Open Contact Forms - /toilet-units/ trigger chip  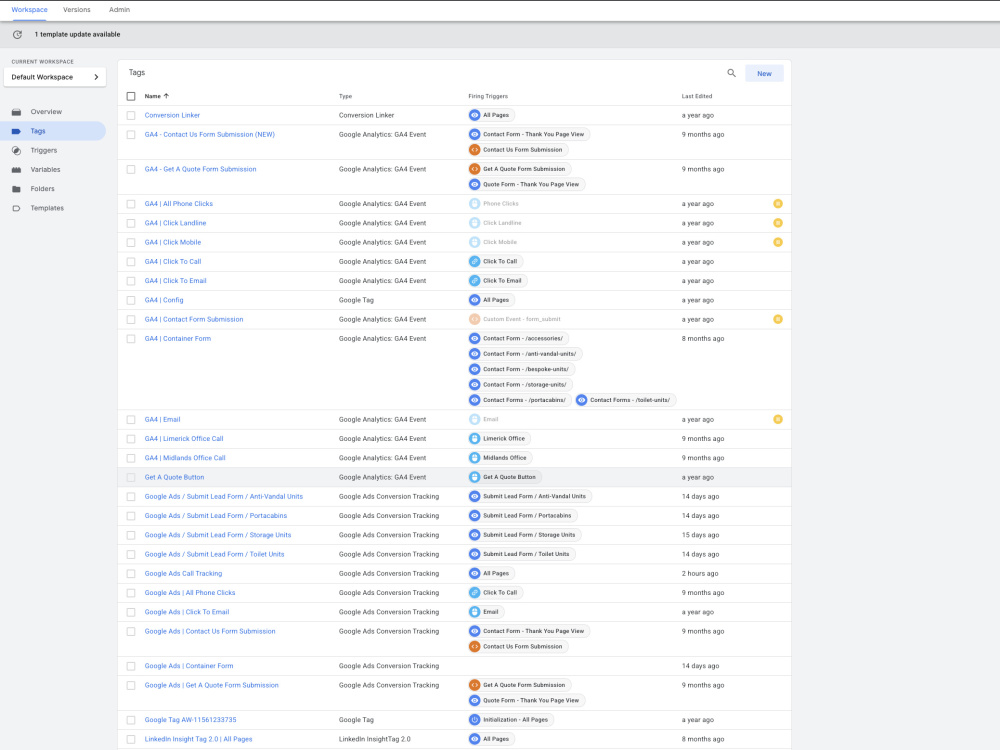(626, 401)
